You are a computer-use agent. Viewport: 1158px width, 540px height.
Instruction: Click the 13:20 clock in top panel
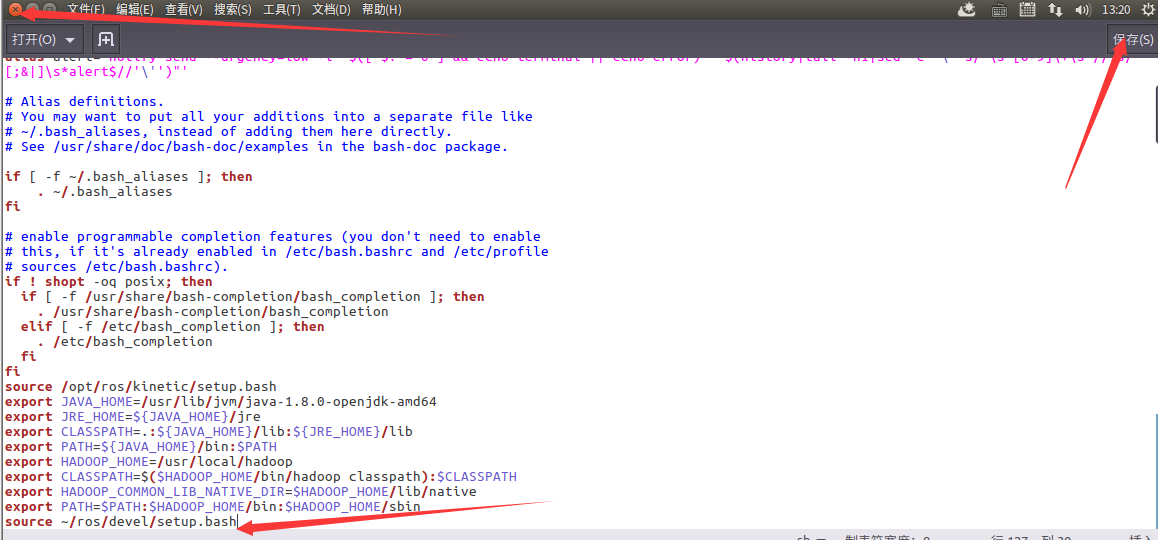1115,10
